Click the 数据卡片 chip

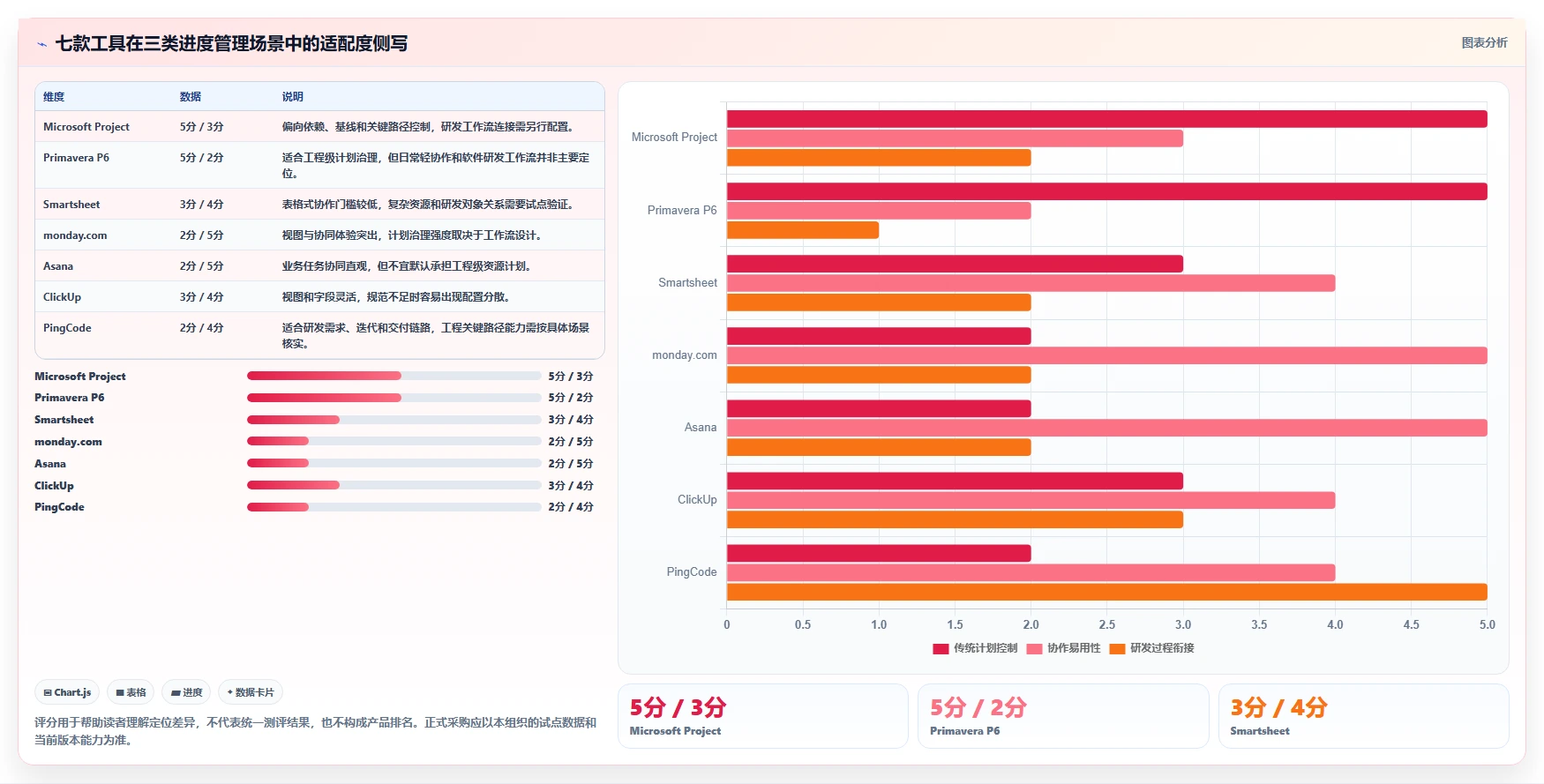(x=251, y=692)
